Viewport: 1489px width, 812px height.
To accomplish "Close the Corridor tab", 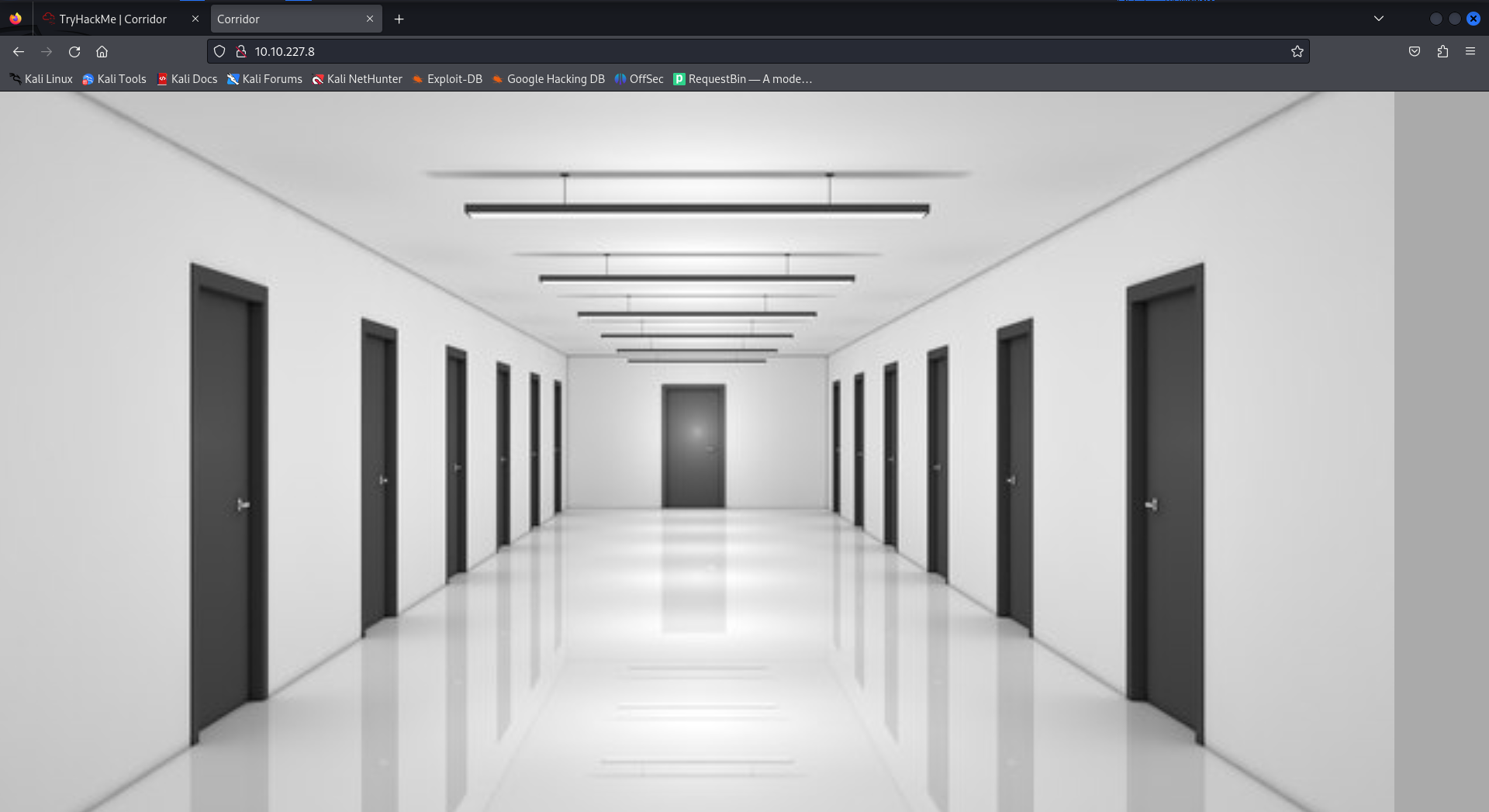I will point(370,19).
